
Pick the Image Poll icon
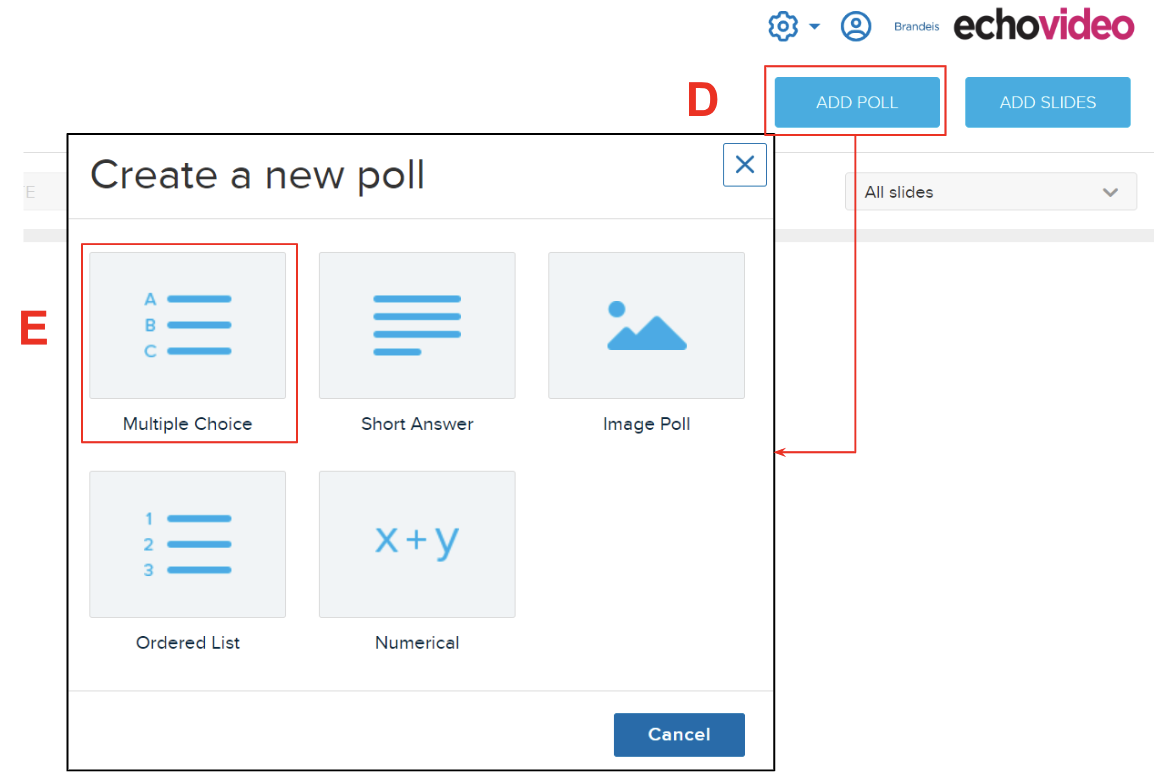pyautogui.click(x=646, y=325)
